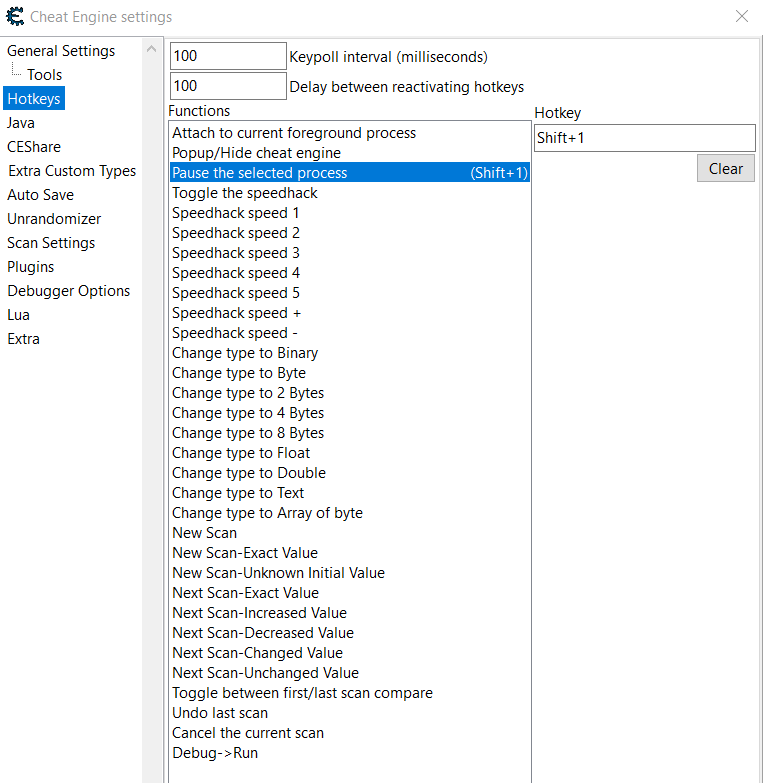The image size is (763, 783).
Task: Focus the Hotkey input showing Shift+1
Action: pos(644,138)
